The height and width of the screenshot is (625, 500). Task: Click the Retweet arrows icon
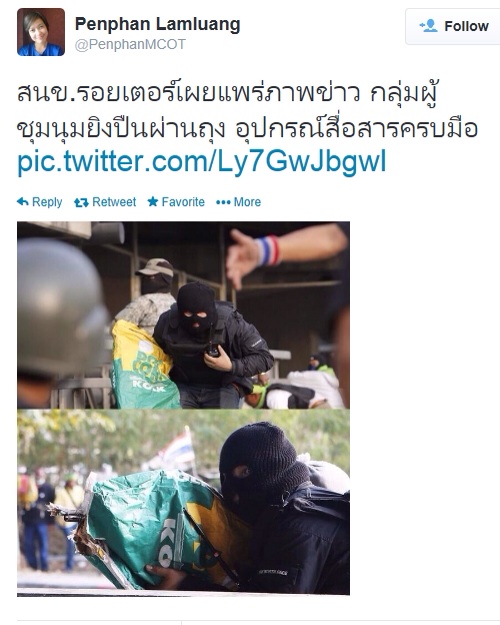[81, 202]
